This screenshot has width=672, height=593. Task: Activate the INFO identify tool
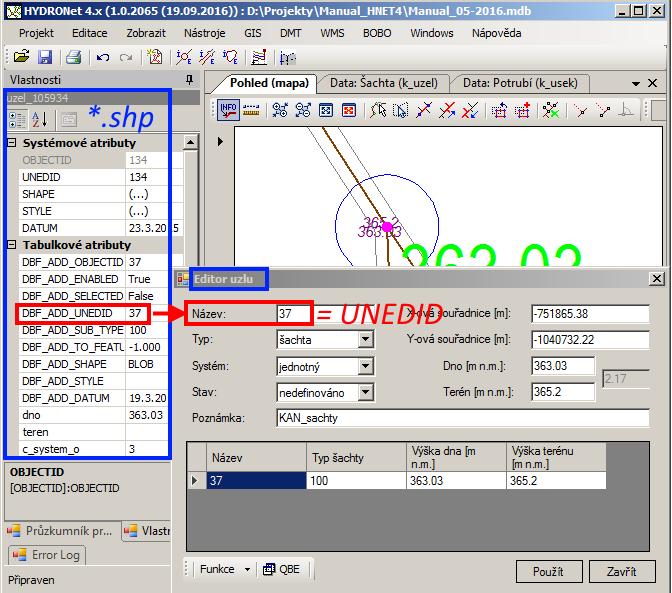coord(228,110)
